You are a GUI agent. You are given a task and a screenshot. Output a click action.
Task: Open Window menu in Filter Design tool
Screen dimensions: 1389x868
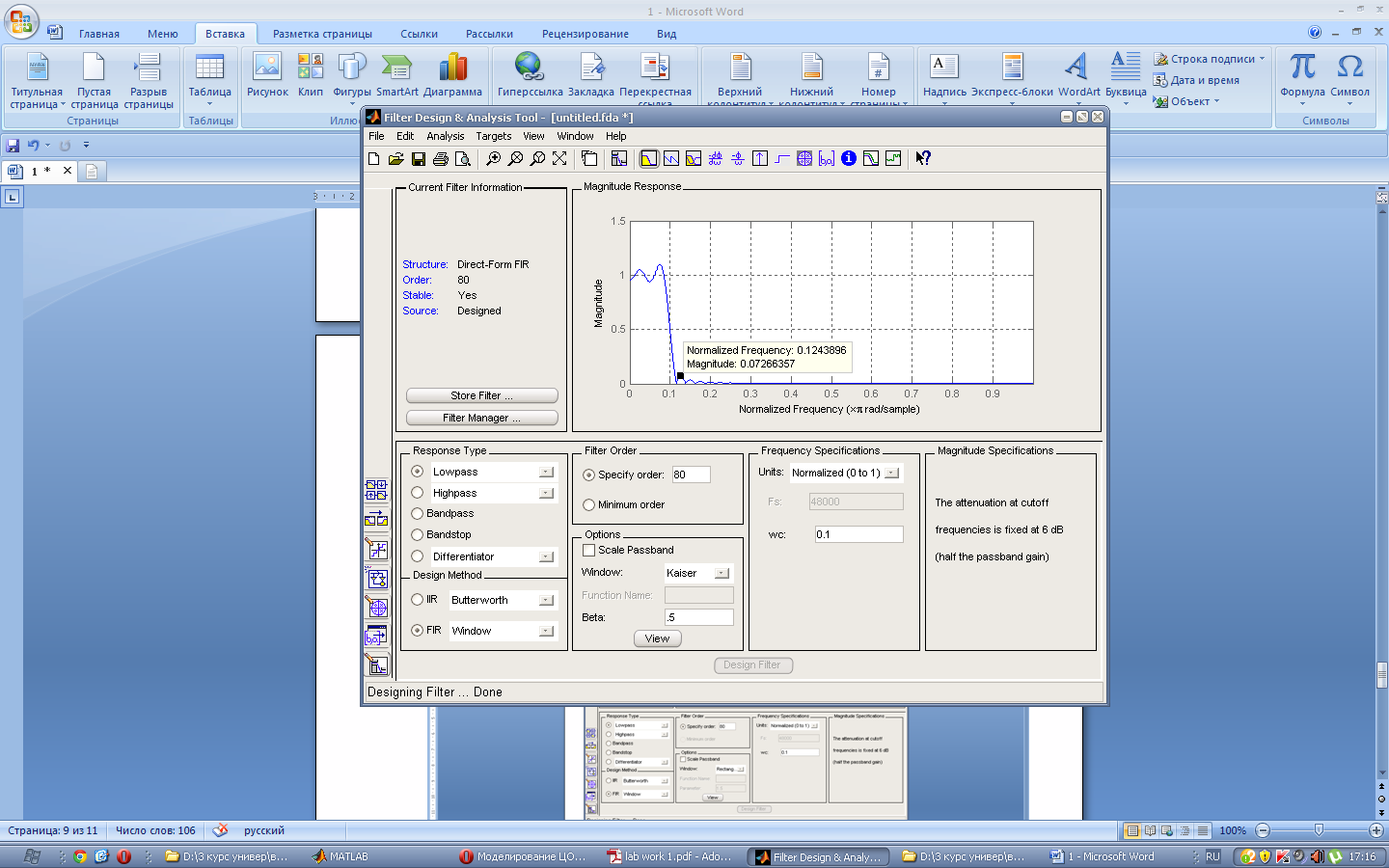tap(576, 136)
